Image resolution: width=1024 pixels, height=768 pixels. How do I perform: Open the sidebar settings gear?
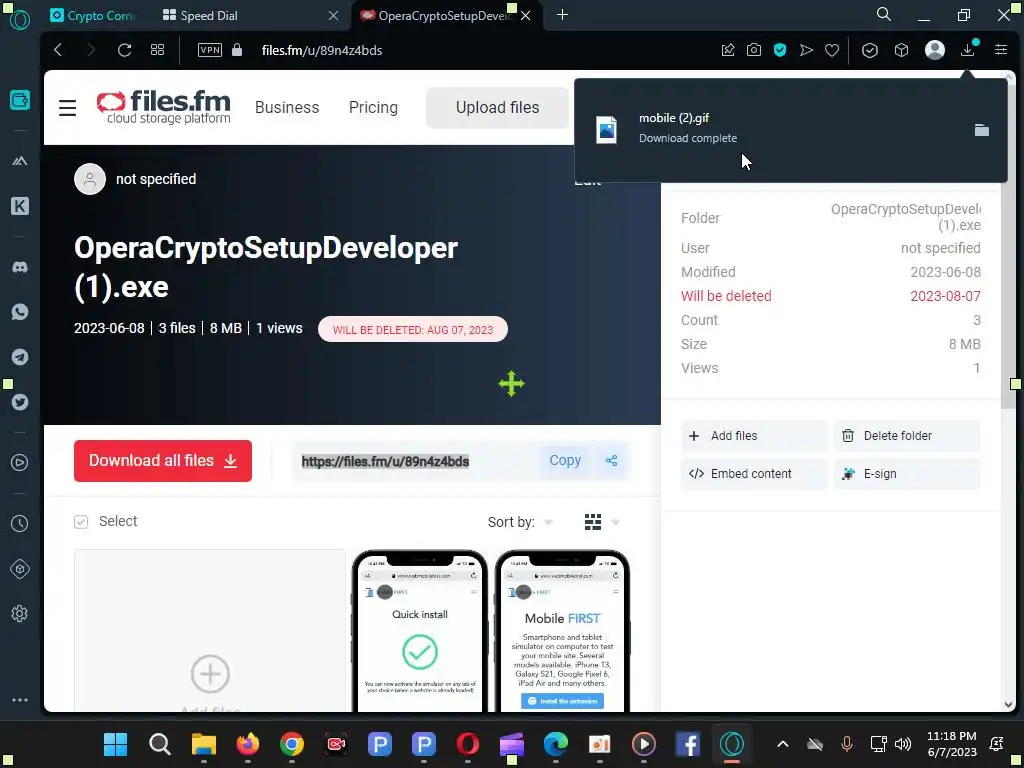[20, 614]
